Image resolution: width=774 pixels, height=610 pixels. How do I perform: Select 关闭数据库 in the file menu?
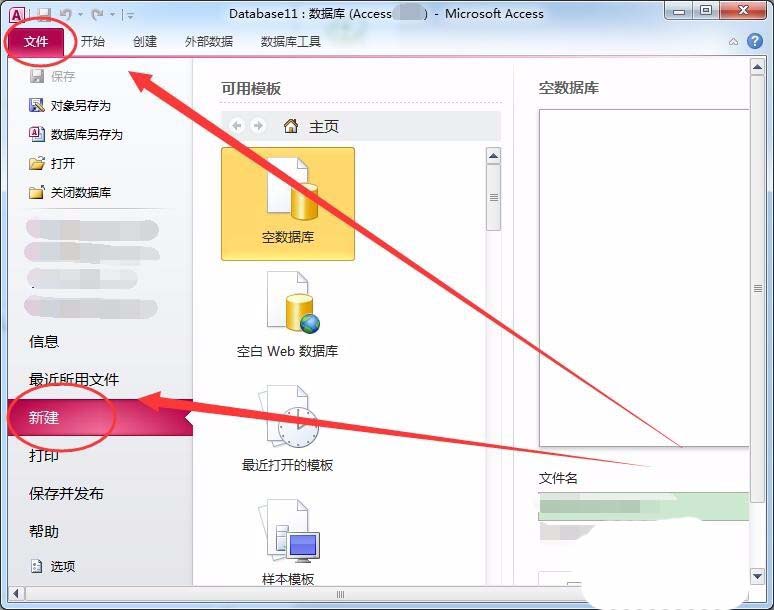(x=70, y=192)
